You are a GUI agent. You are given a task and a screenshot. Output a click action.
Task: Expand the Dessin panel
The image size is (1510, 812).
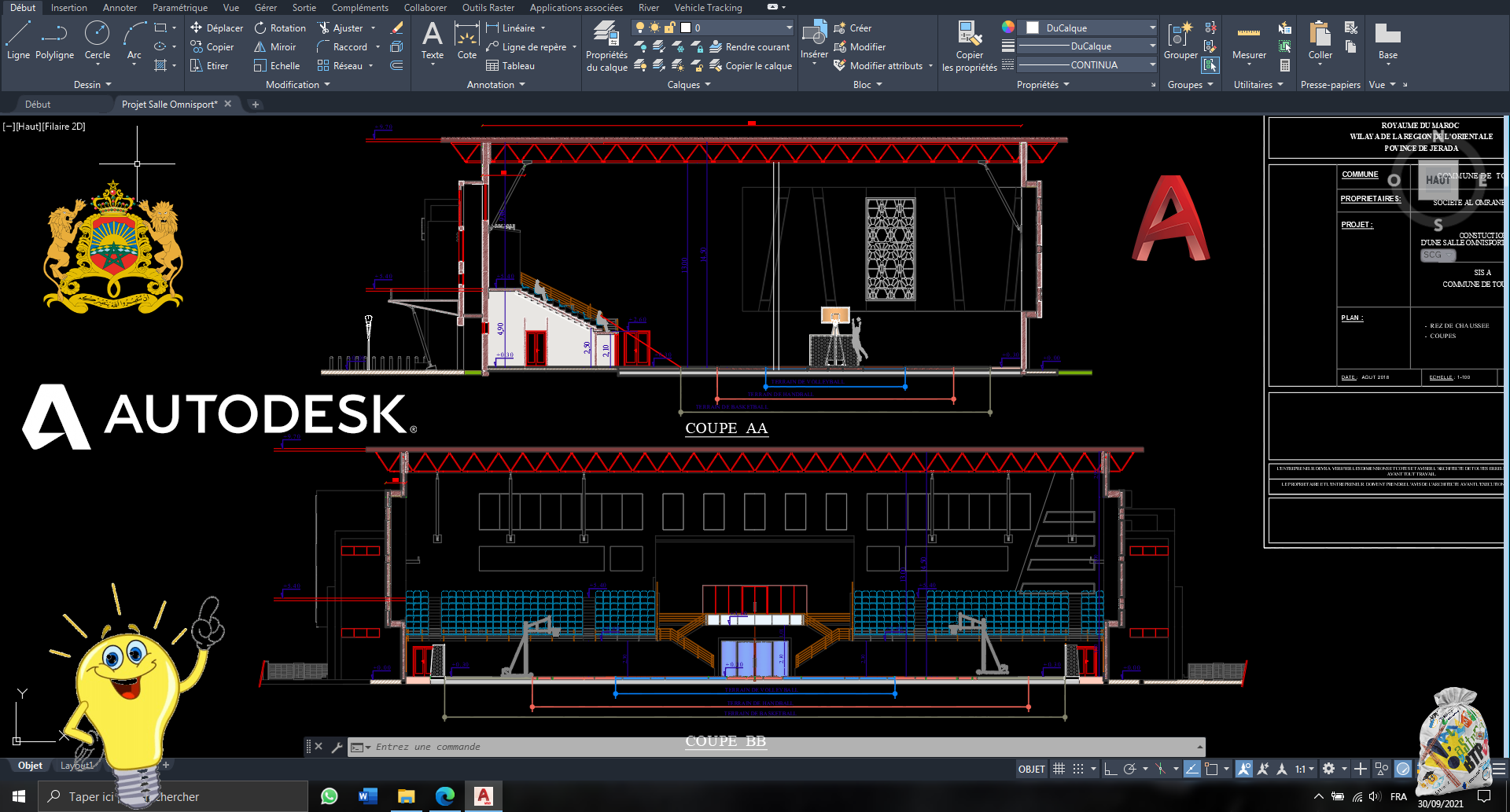coord(93,85)
